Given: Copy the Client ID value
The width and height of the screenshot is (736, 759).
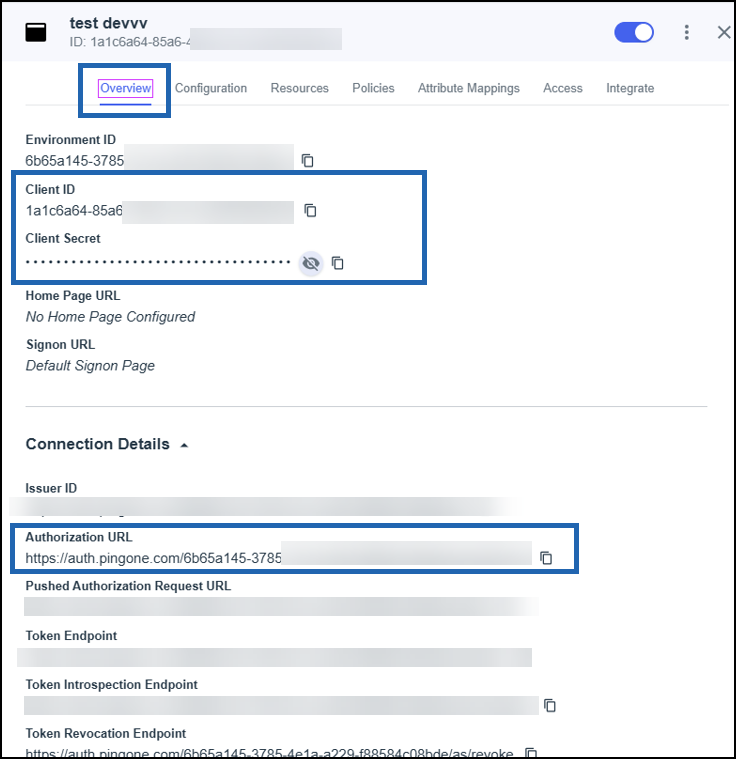Looking at the screenshot, I should coord(310,210).
